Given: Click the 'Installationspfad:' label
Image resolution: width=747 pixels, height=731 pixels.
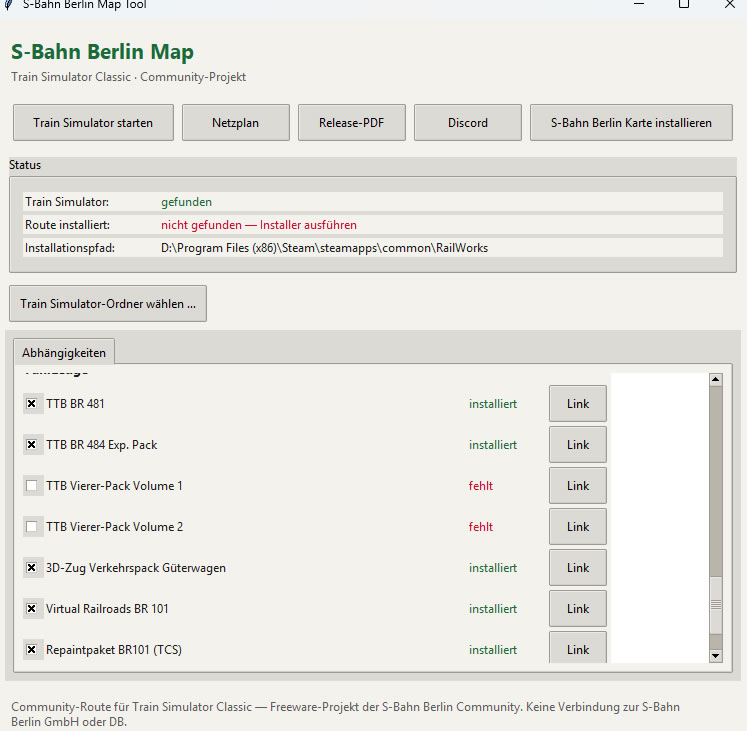Looking at the screenshot, I should pyautogui.click(x=70, y=248).
